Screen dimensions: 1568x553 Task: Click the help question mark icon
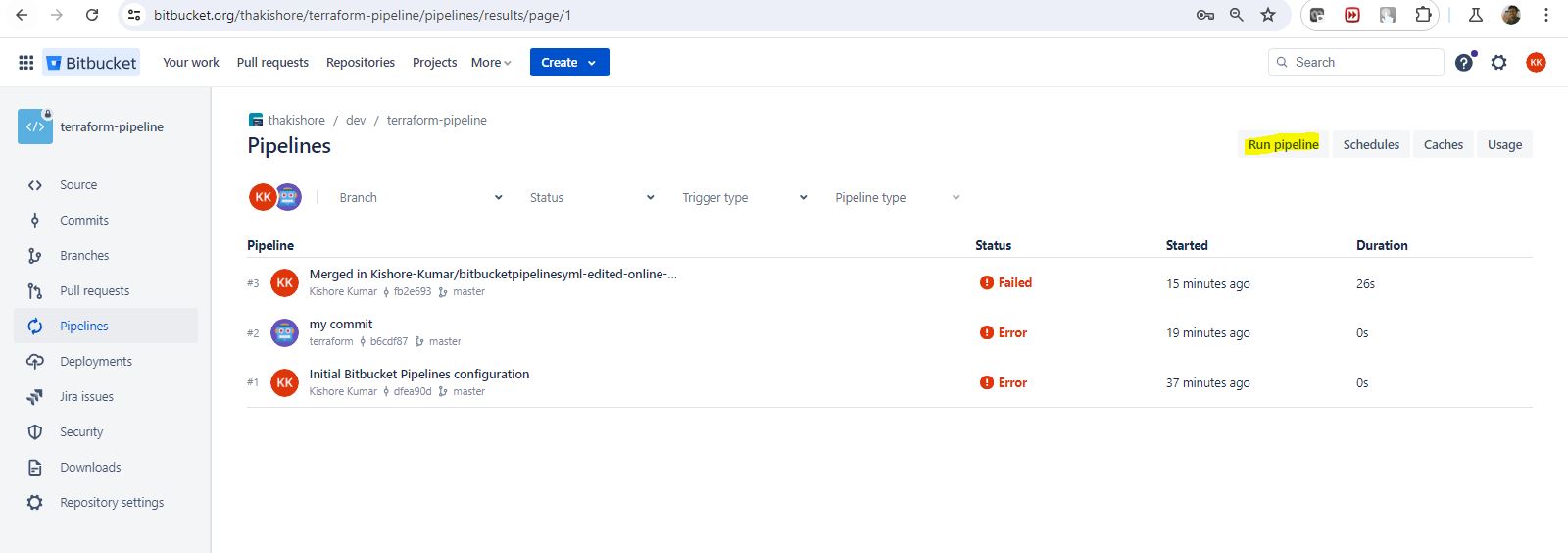point(1463,63)
